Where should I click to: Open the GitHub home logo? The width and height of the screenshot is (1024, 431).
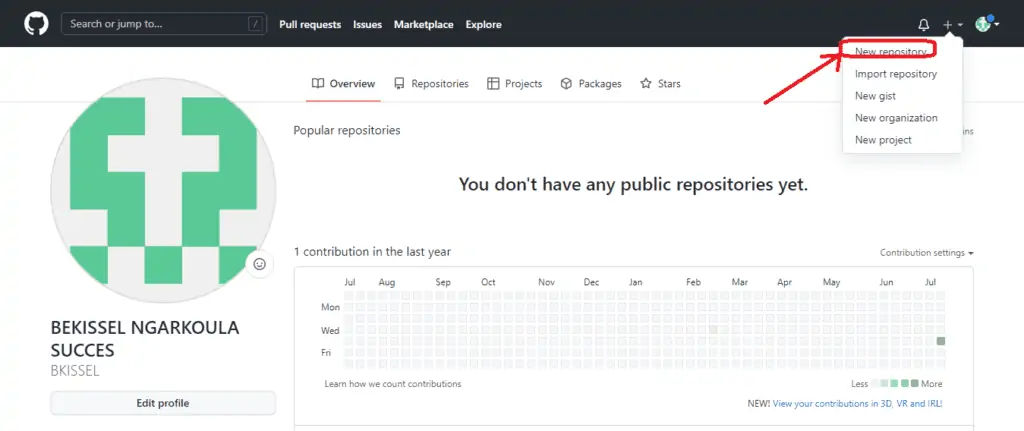coord(36,24)
